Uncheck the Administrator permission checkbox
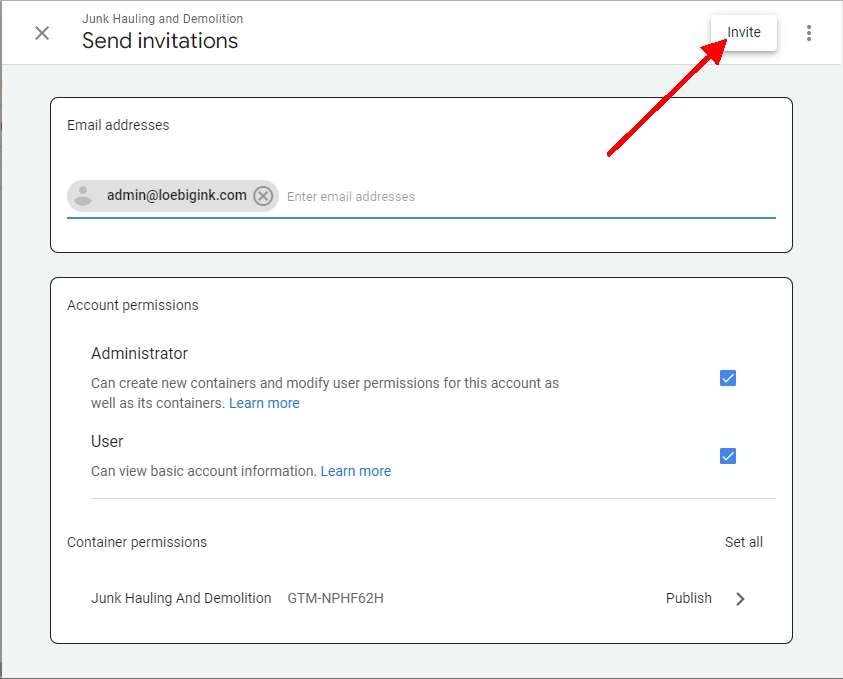The height and width of the screenshot is (679, 843). click(728, 378)
